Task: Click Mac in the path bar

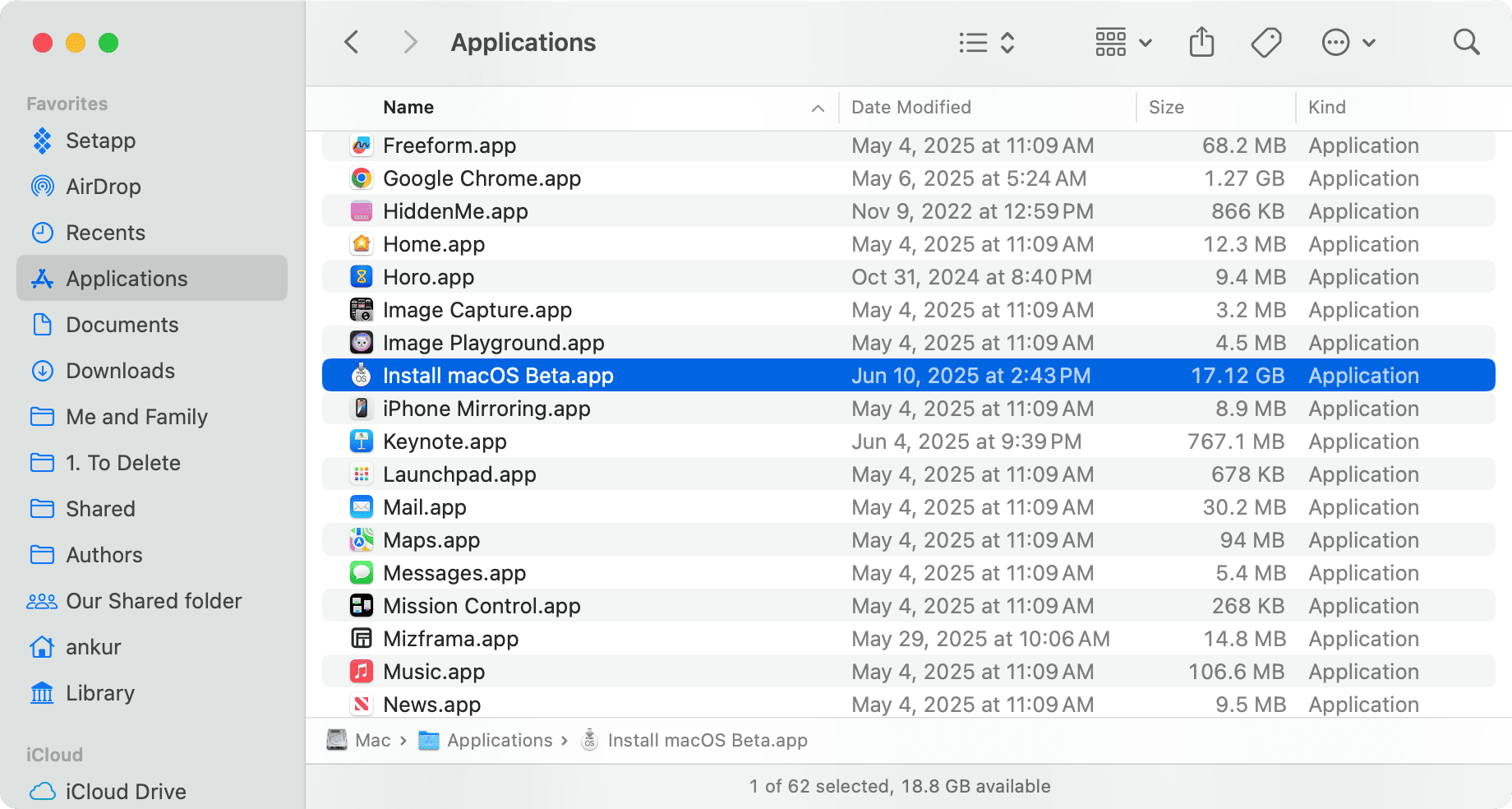Action: (x=359, y=741)
